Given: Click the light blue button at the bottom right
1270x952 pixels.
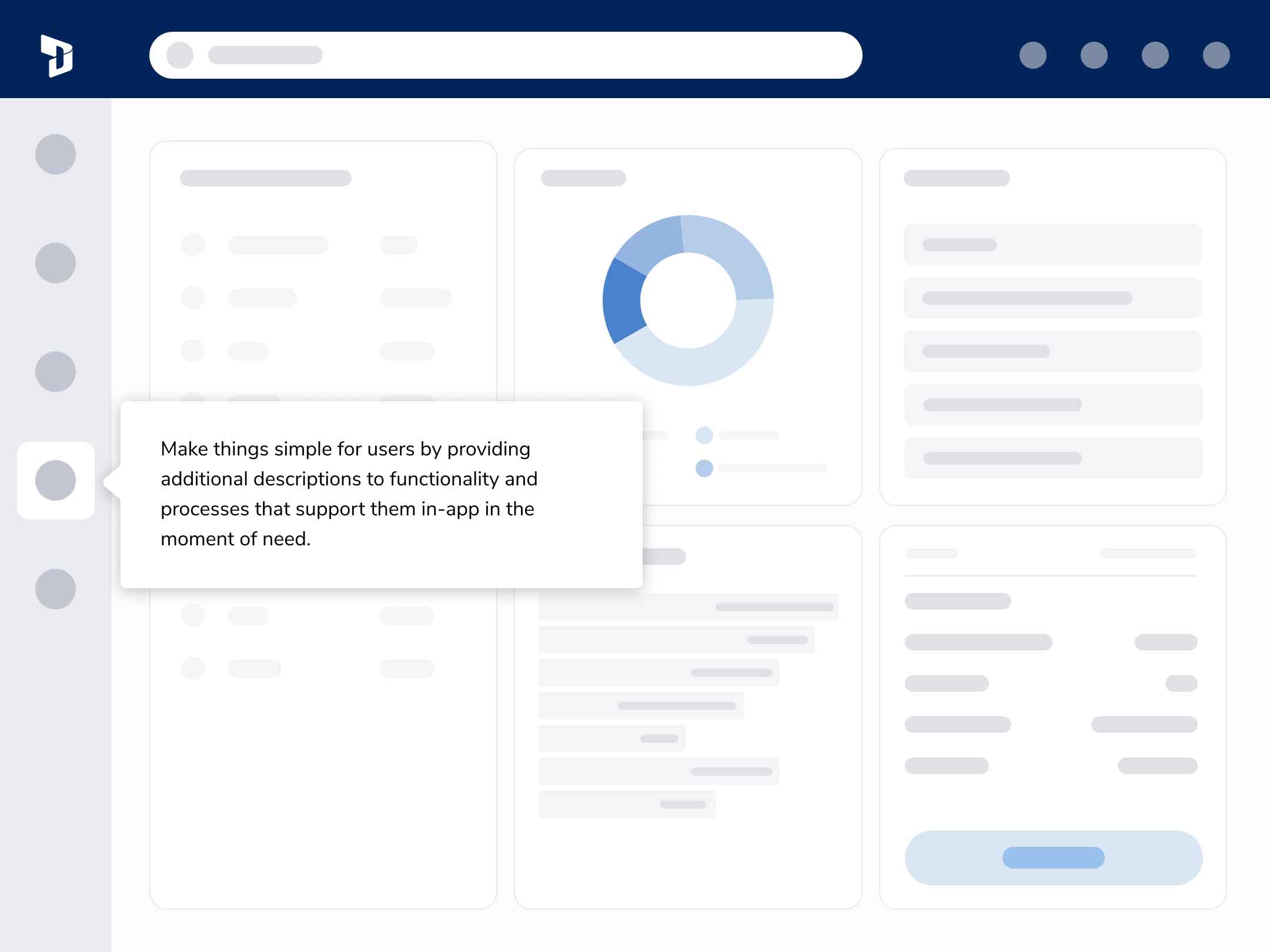Looking at the screenshot, I should [1053, 857].
